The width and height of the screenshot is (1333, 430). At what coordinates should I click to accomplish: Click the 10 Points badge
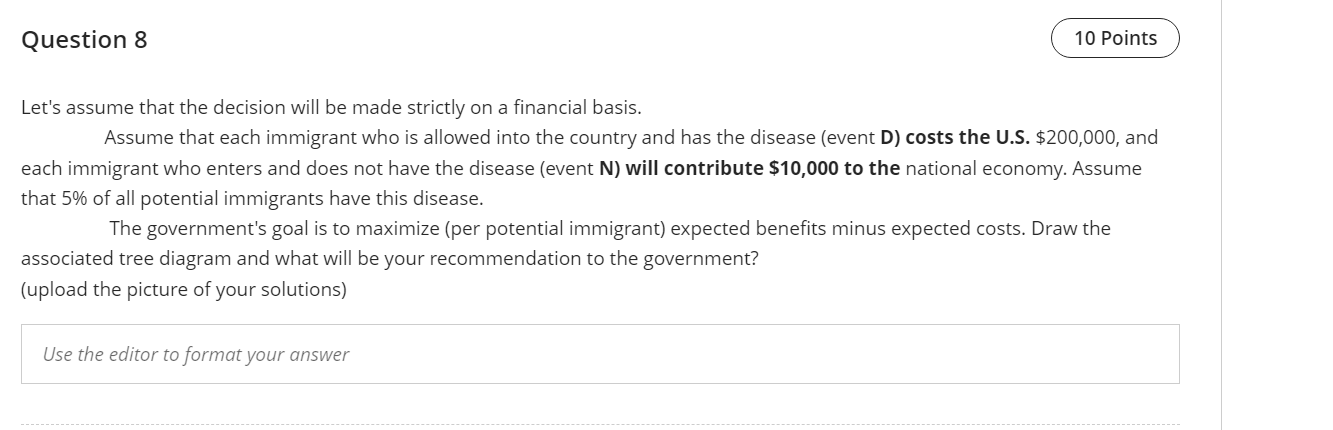[x=1115, y=38]
